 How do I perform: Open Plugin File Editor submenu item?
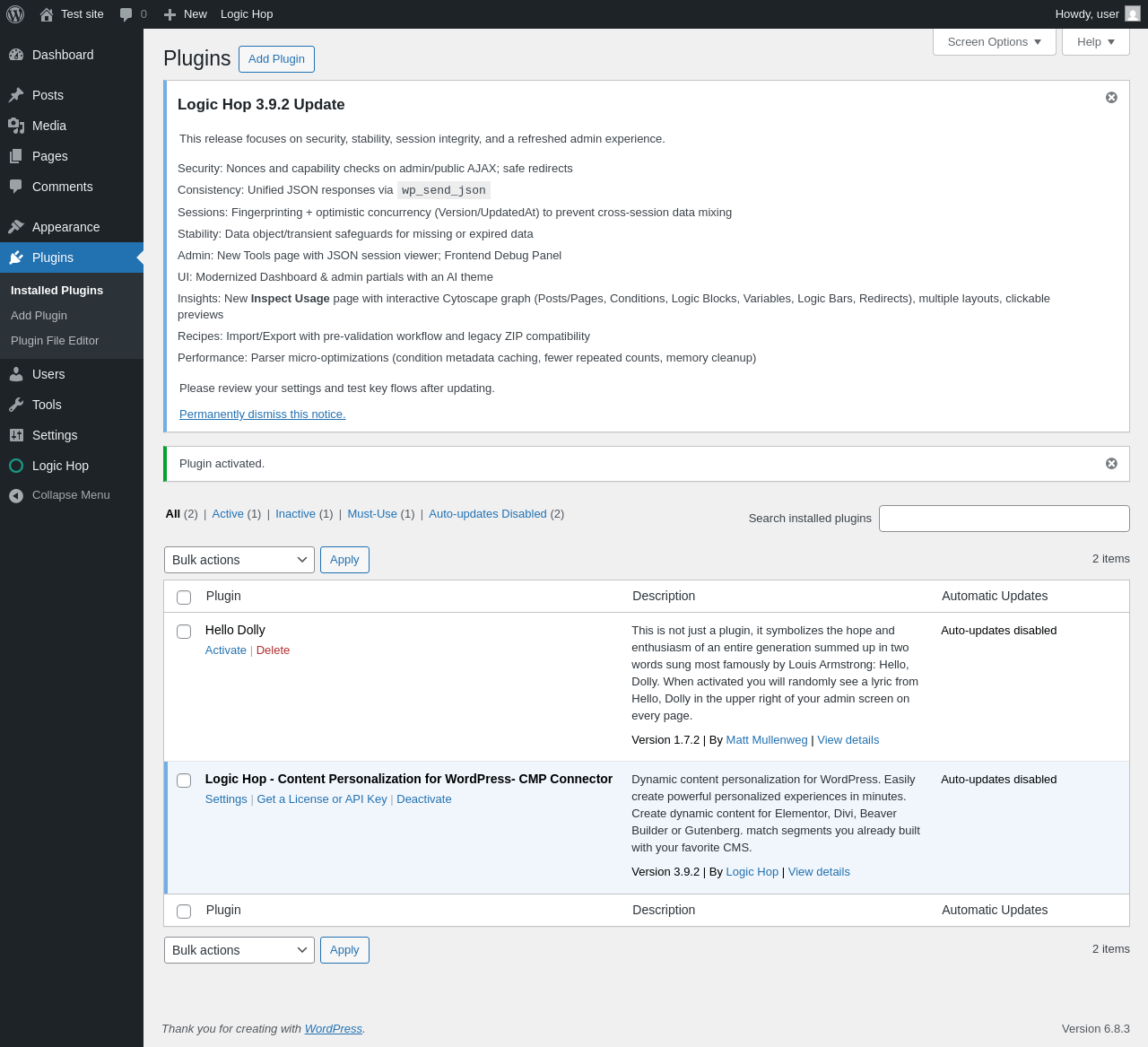[x=55, y=341]
